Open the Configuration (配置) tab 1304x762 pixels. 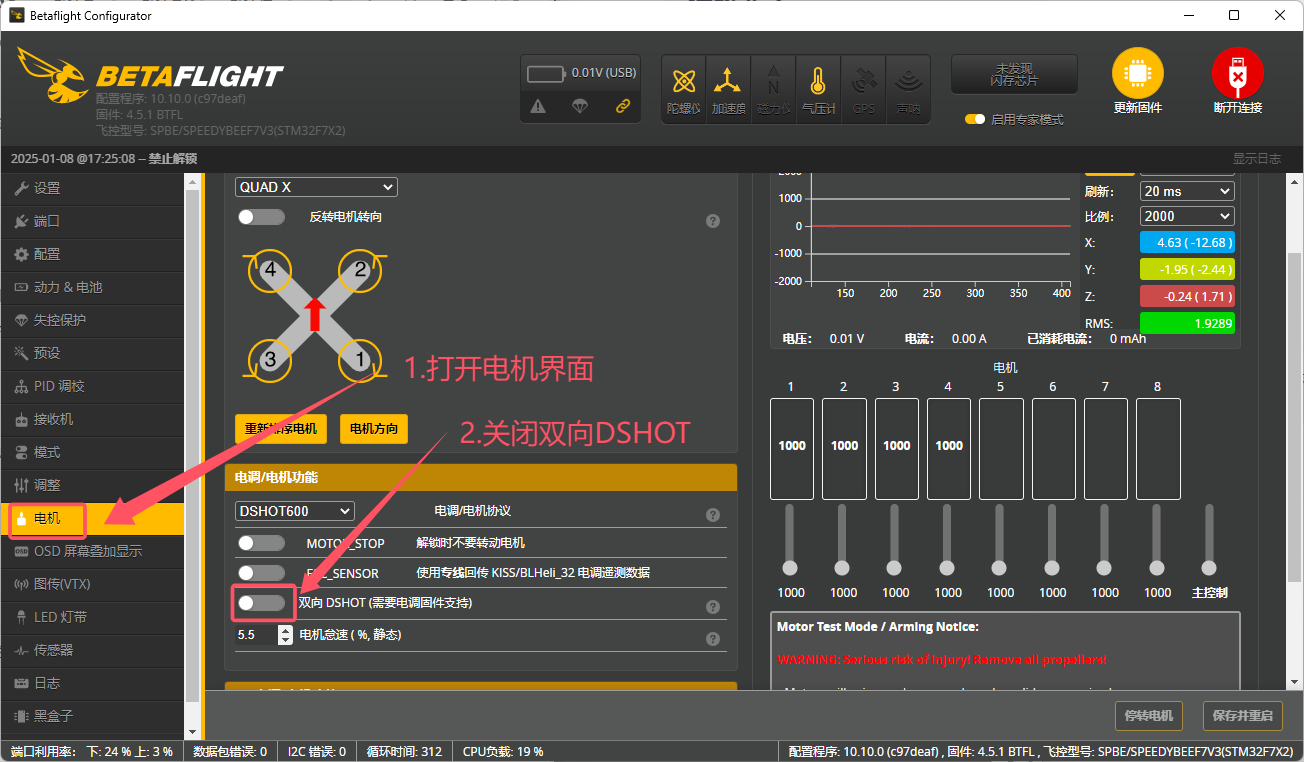click(x=92, y=254)
